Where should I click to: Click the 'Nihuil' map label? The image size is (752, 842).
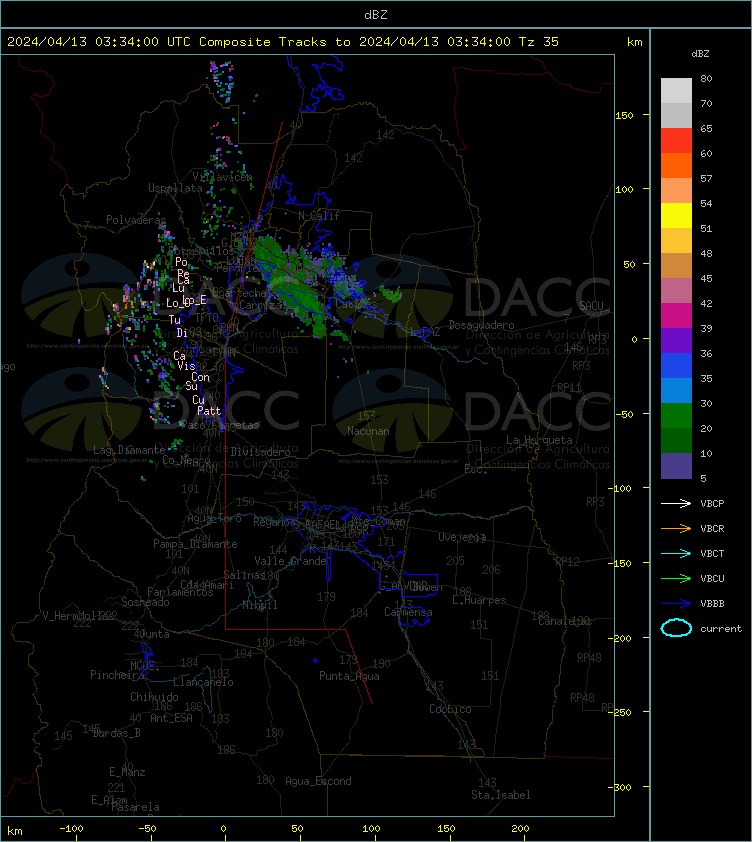(260, 605)
